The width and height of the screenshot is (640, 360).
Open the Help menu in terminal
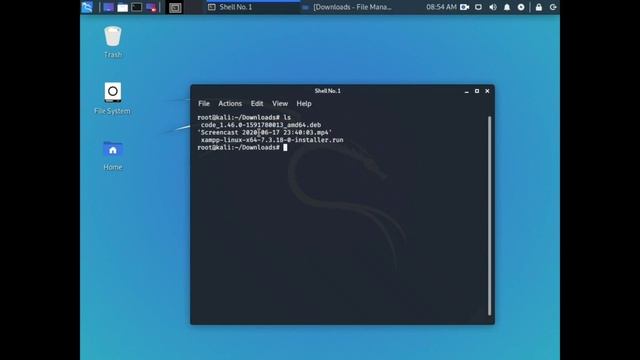click(x=304, y=104)
